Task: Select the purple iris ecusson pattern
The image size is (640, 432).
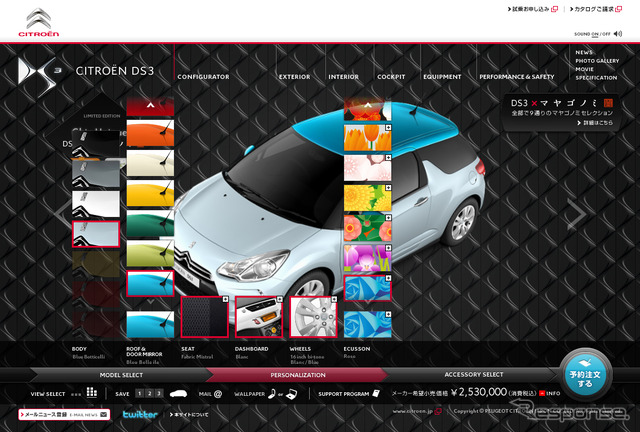Action: (367, 258)
